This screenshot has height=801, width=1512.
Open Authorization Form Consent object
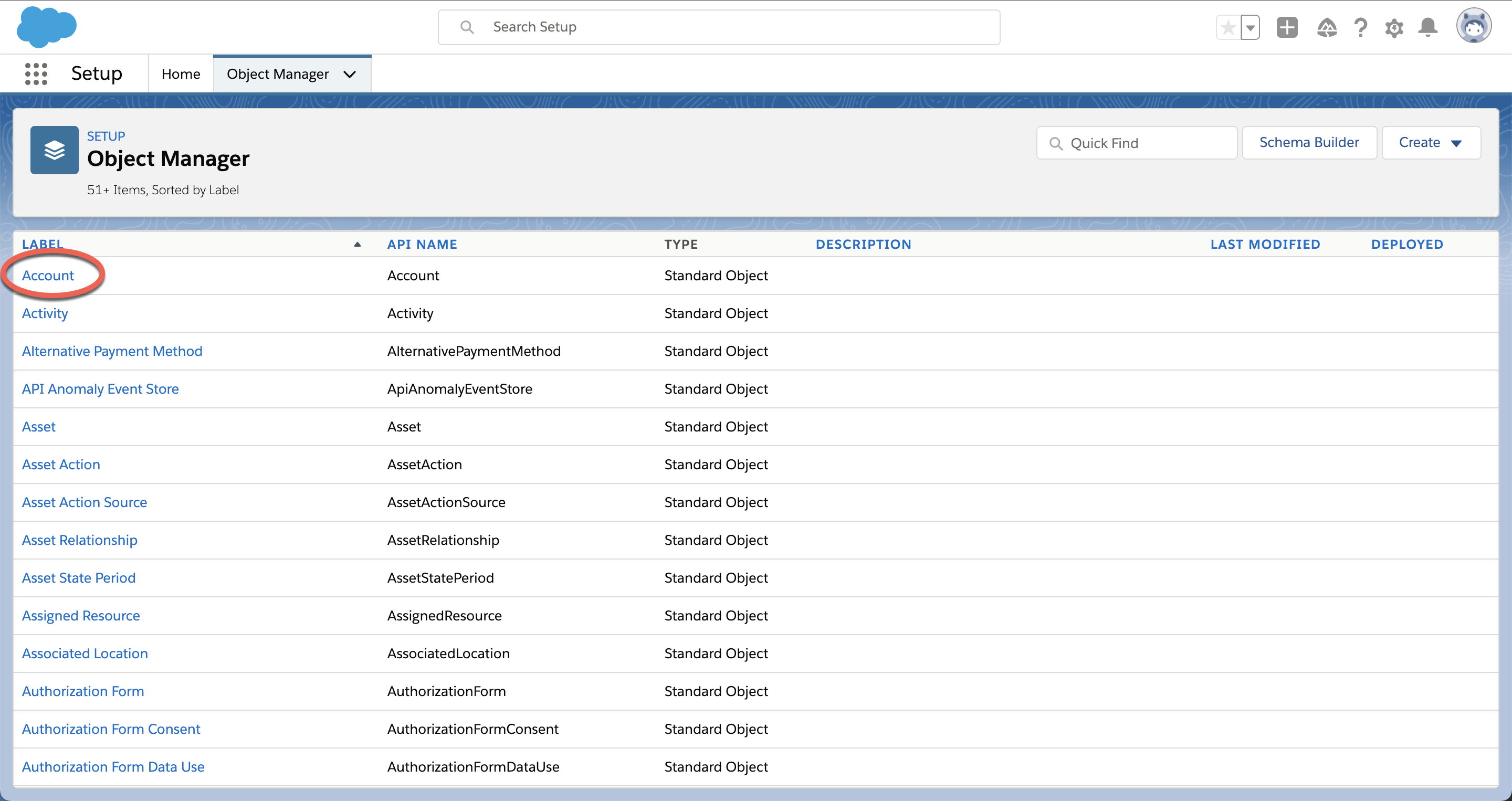click(111, 729)
